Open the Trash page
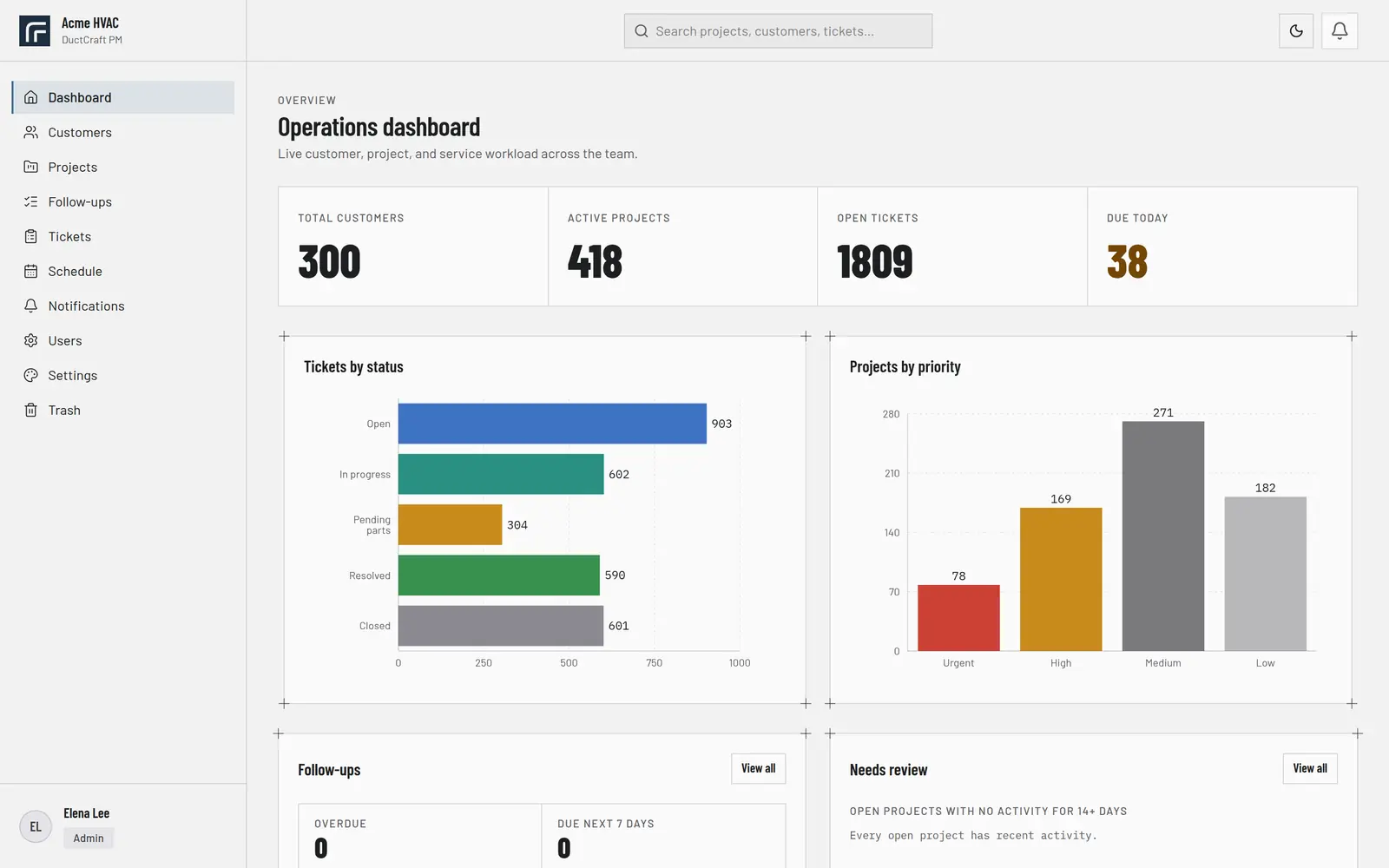This screenshot has height=868, width=1389. 123,410
